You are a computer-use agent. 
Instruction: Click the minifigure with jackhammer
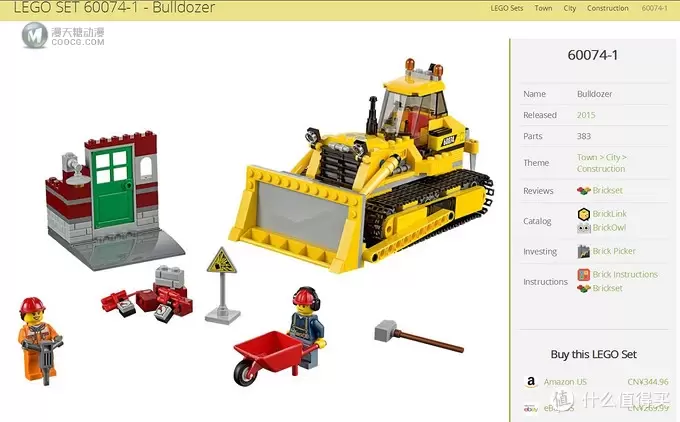[39, 340]
